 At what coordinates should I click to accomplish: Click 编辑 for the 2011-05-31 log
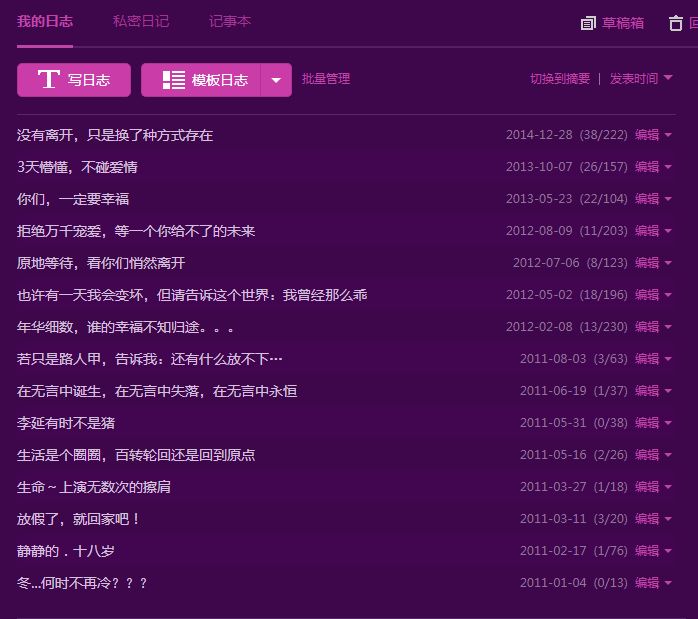coord(647,423)
